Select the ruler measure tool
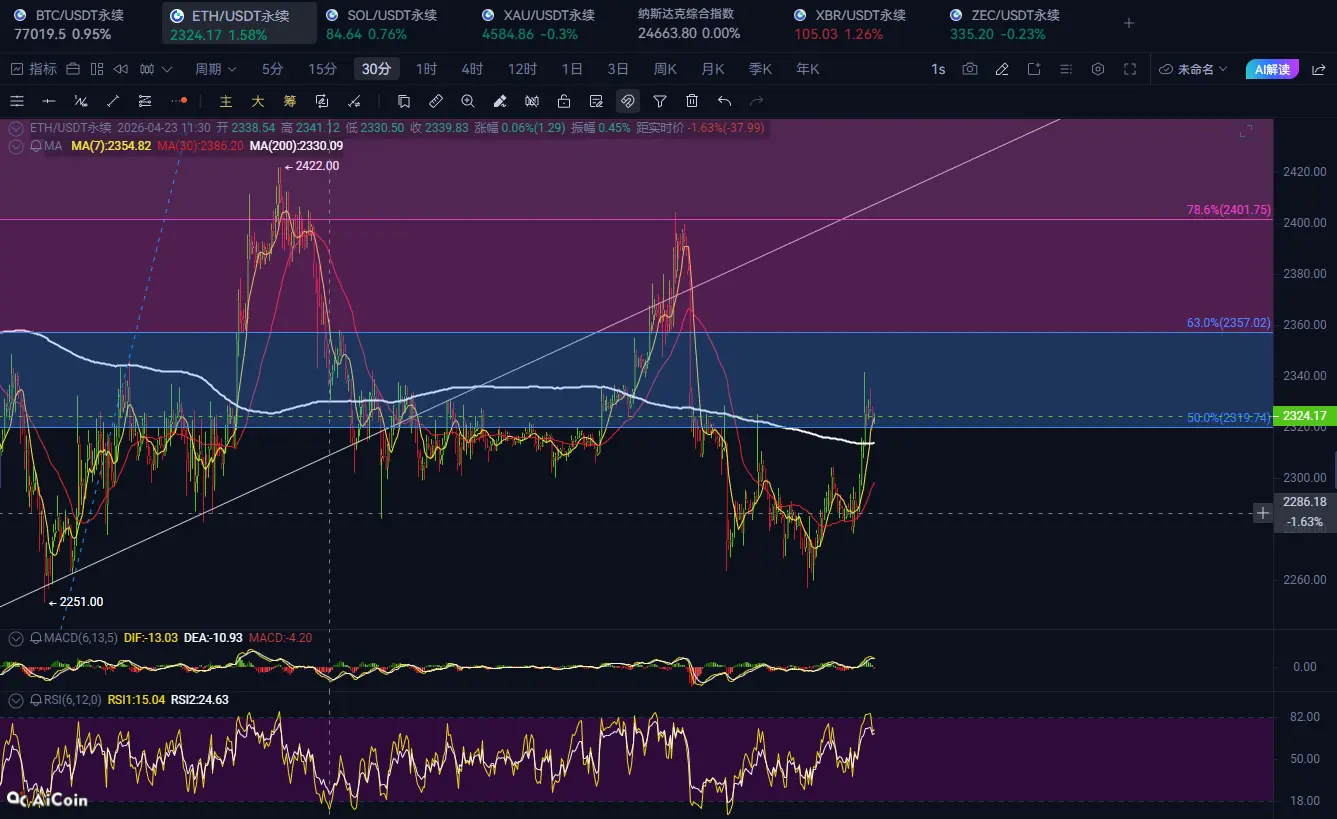Viewport: 1337px width, 819px height. (436, 101)
